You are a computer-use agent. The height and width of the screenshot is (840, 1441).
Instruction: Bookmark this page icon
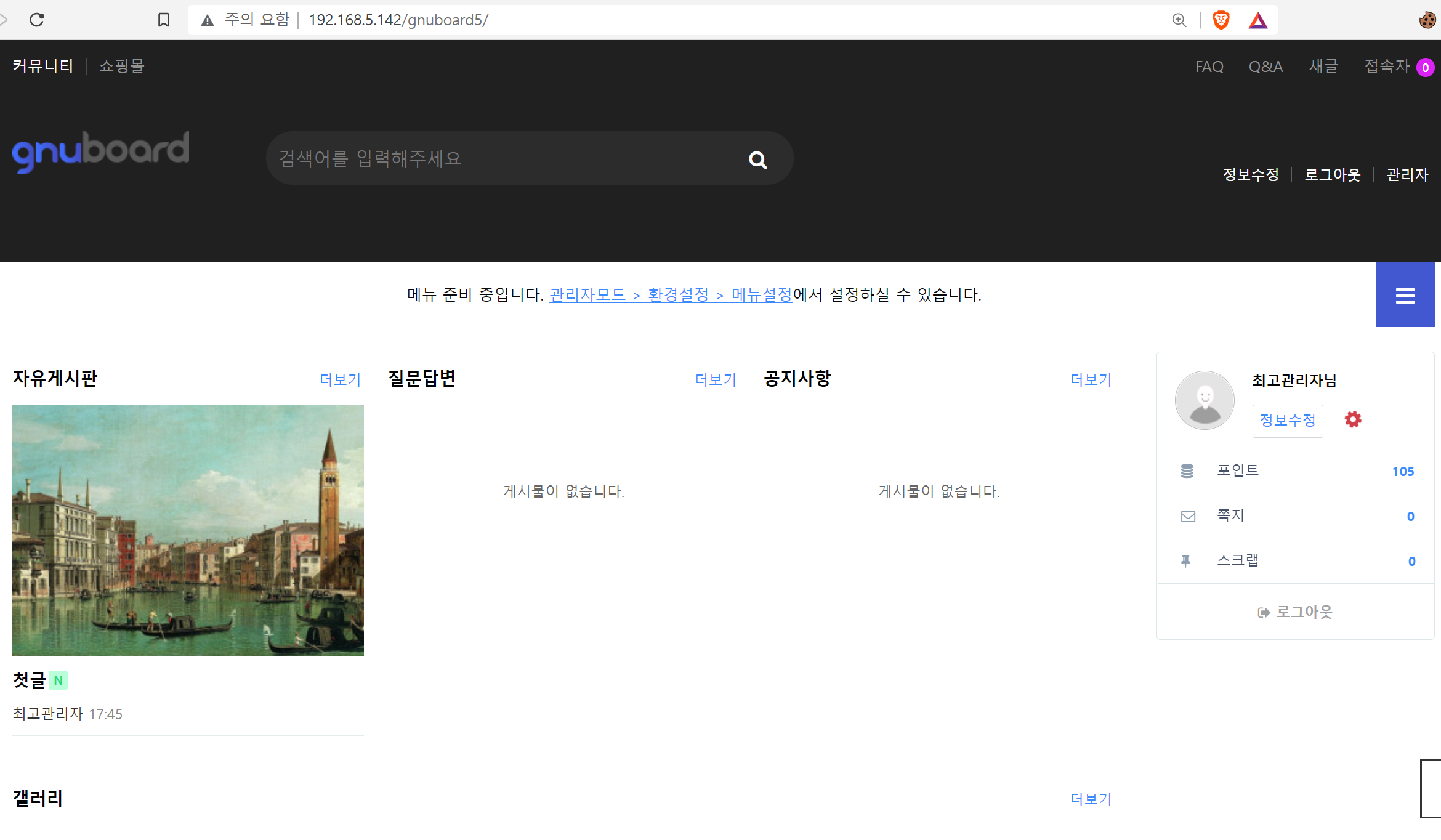coord(163,20)
